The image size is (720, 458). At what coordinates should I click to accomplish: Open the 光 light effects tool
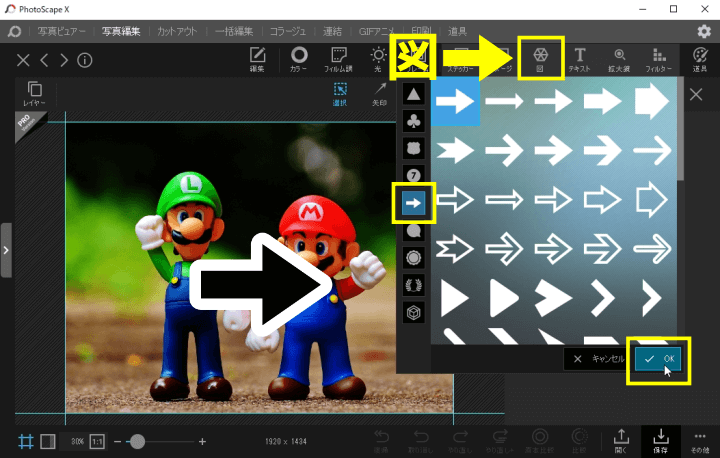click(x=378, y=59)
